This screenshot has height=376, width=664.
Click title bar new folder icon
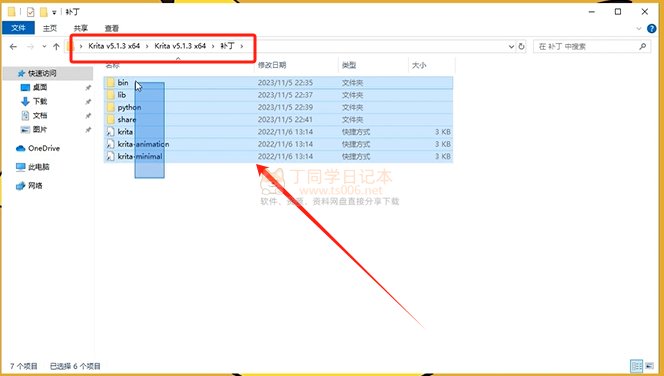[43, 12]
